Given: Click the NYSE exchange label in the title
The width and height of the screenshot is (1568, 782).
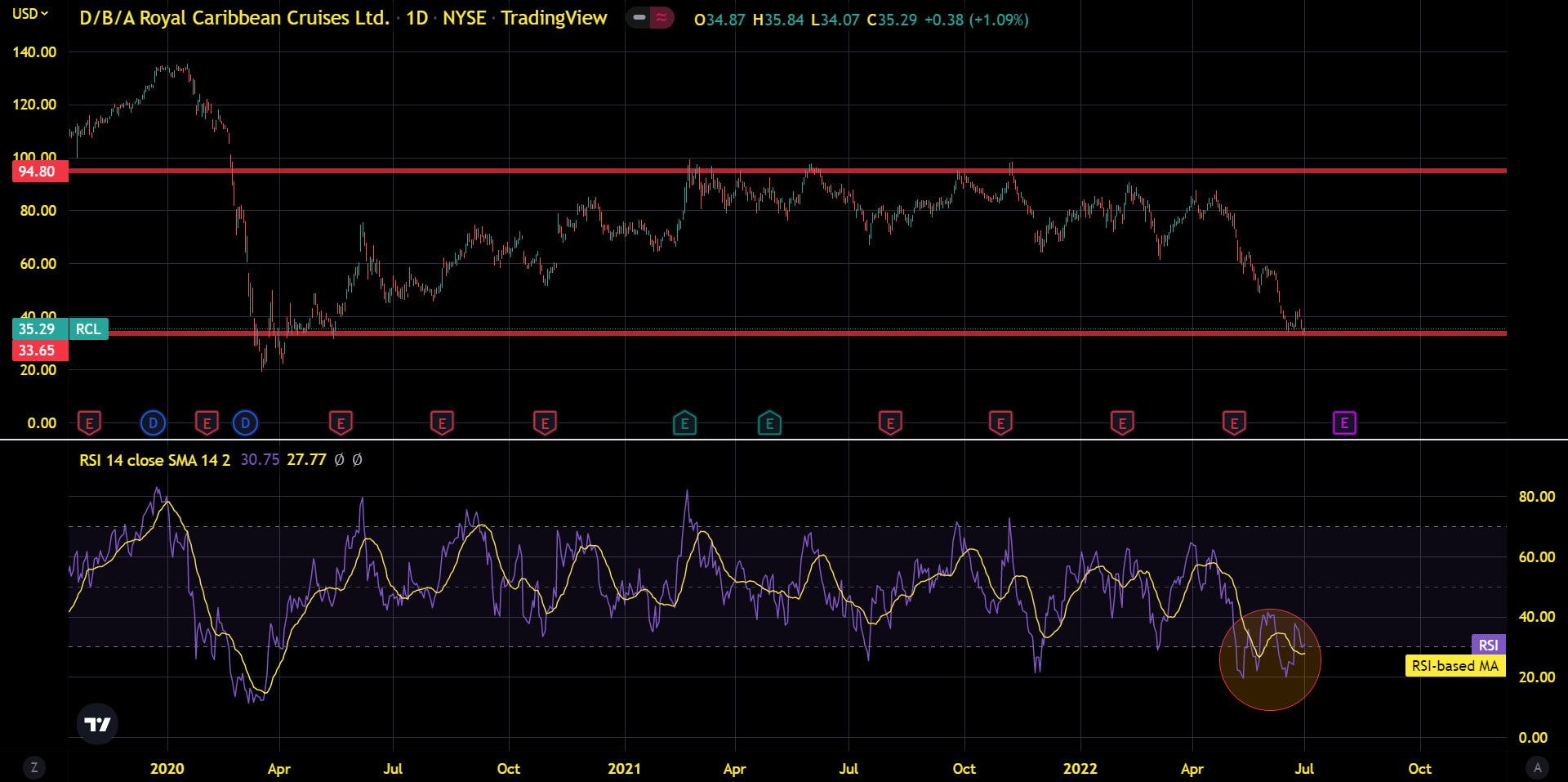Looking at the screenshot, I should point(464,18).
